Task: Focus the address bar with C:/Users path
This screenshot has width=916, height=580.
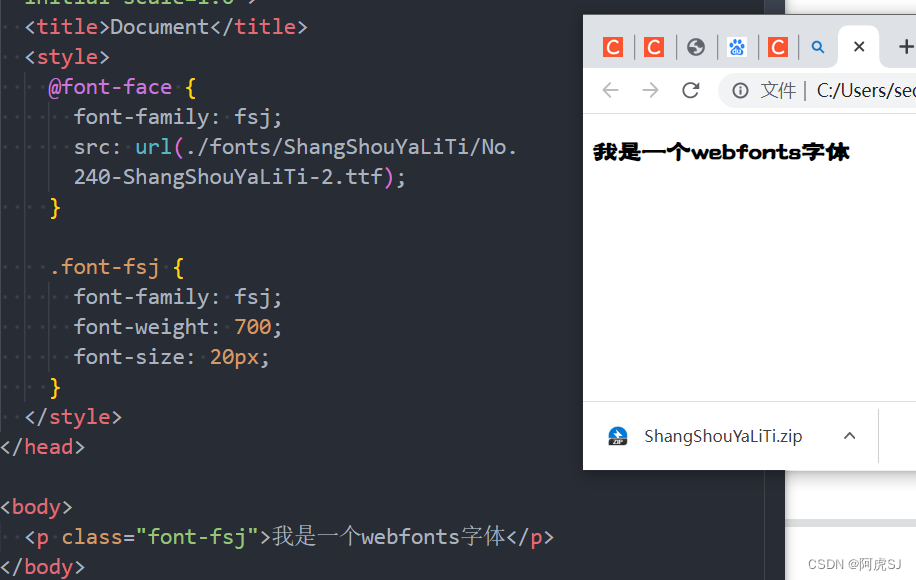Action: [865, 91]
